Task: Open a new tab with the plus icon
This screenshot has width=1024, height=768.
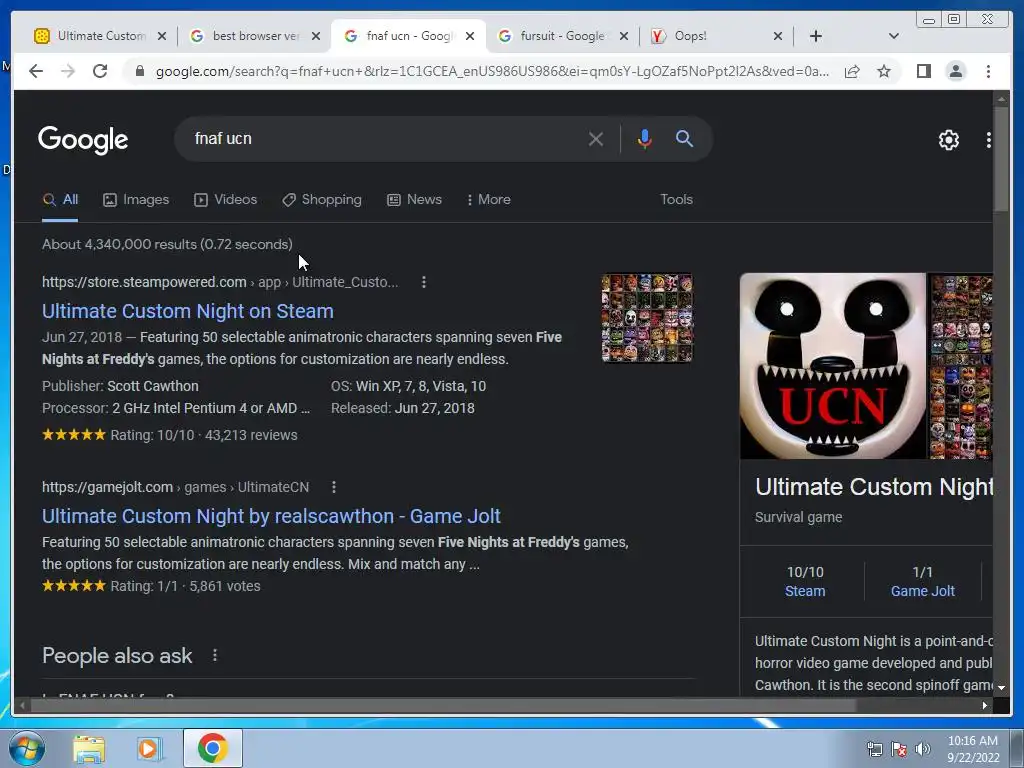Action: point(816,36)
